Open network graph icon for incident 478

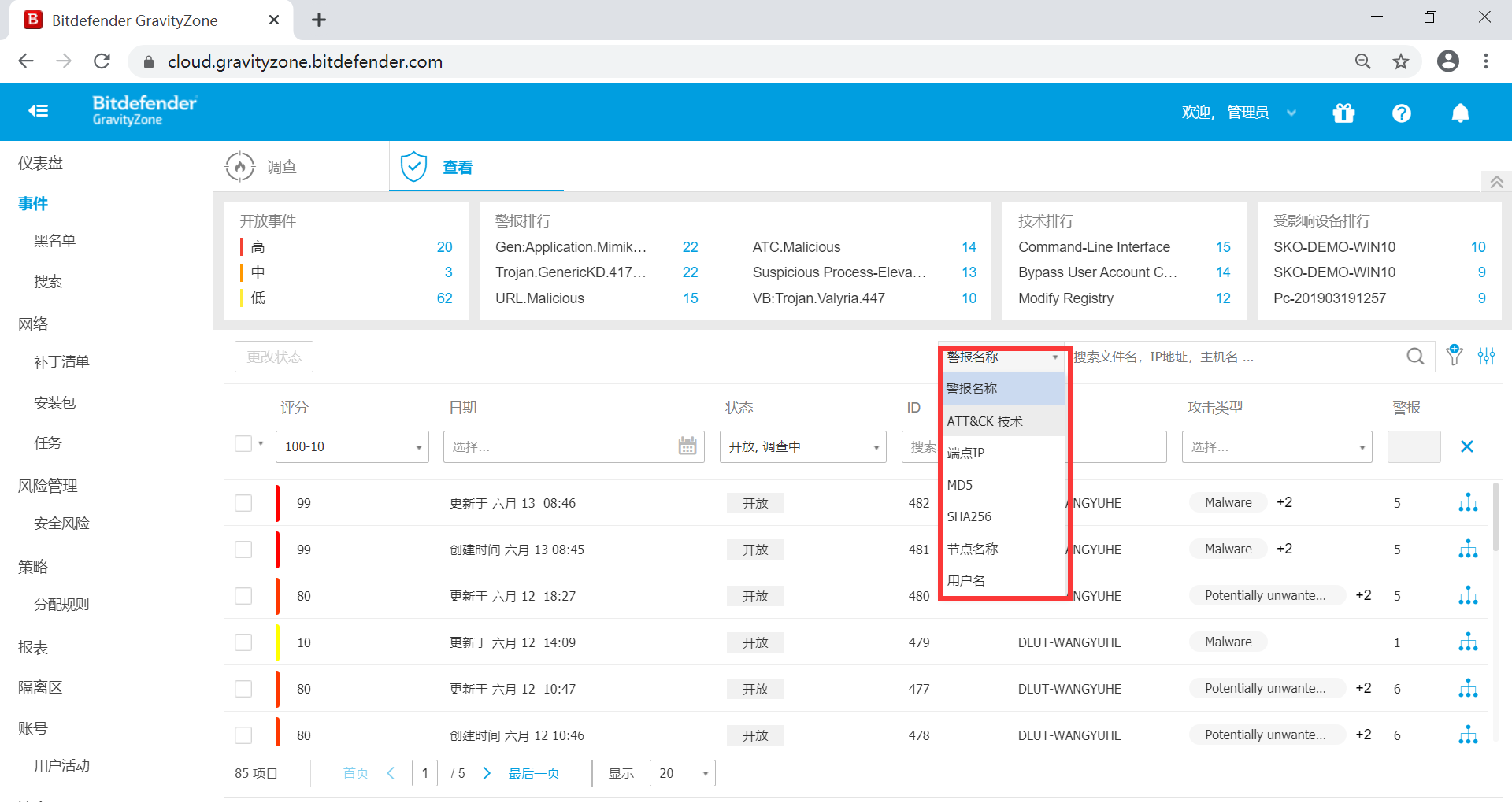click(1468, 735)
